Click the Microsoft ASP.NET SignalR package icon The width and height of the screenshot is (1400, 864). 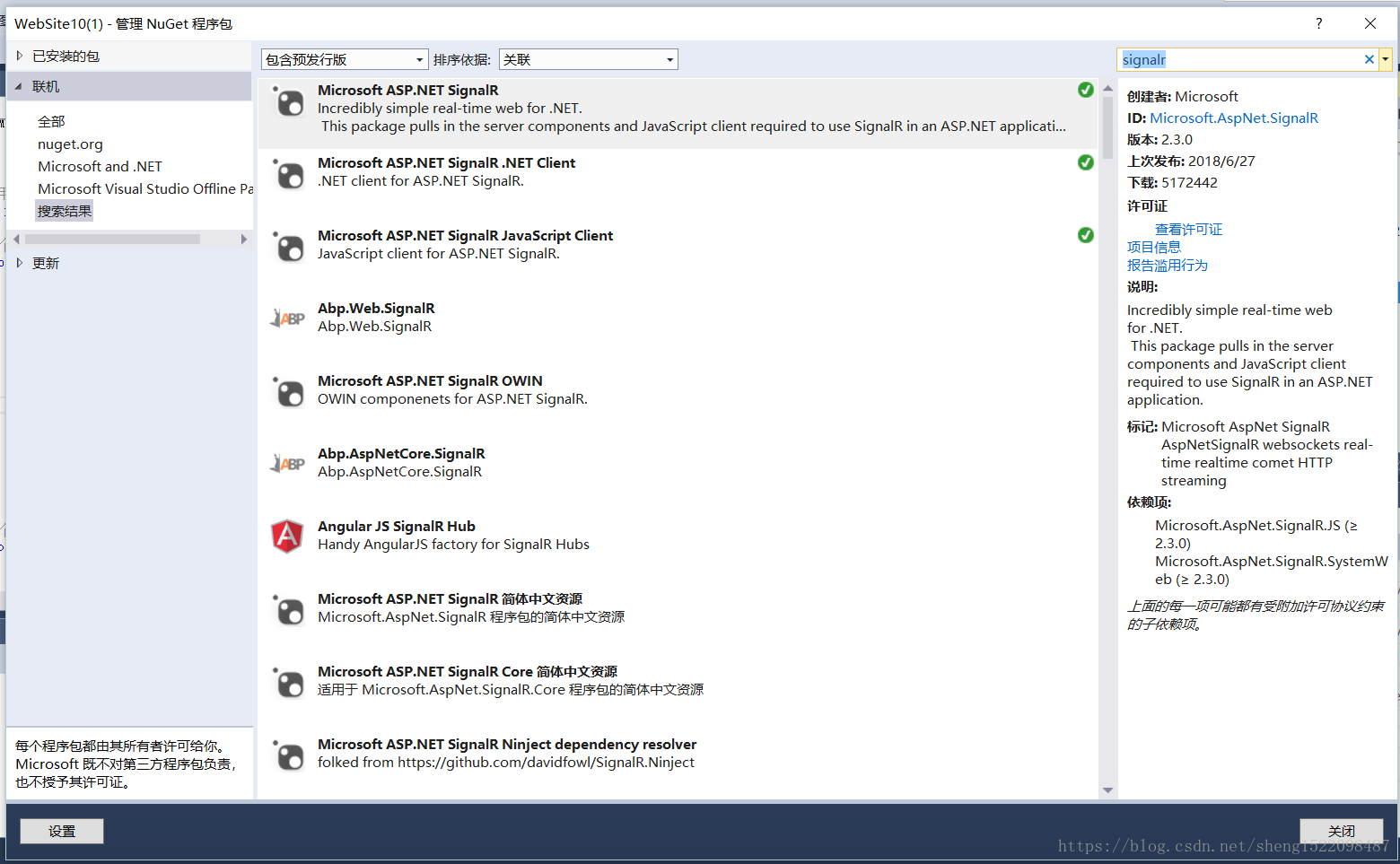coord(289,102)
